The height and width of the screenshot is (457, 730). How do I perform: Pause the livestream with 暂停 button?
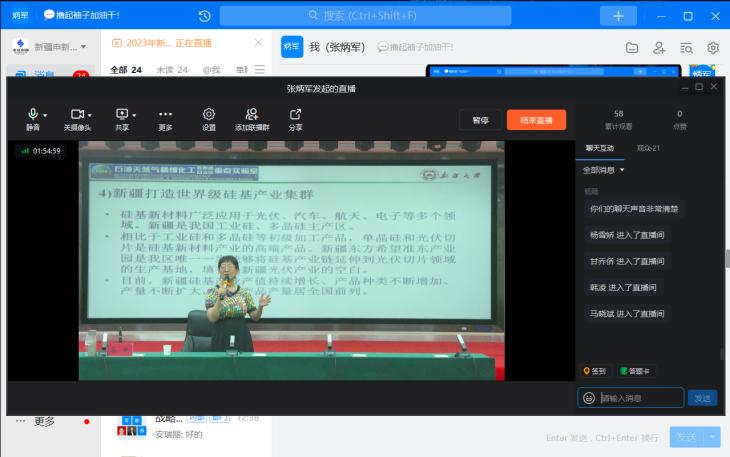point(480,120)
